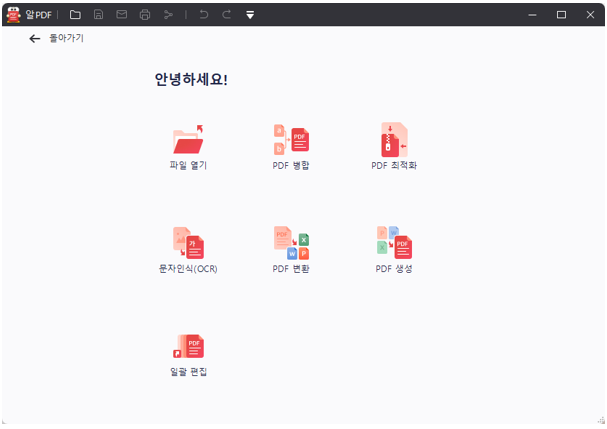The height and width of the screenshot is (429, 607).
Task: Click the PDF 병합 label
Action: 291,165
